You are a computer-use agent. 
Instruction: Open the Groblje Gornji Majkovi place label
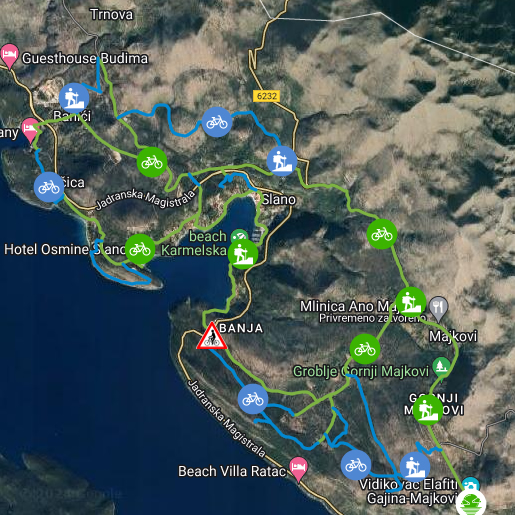point(361,372)
